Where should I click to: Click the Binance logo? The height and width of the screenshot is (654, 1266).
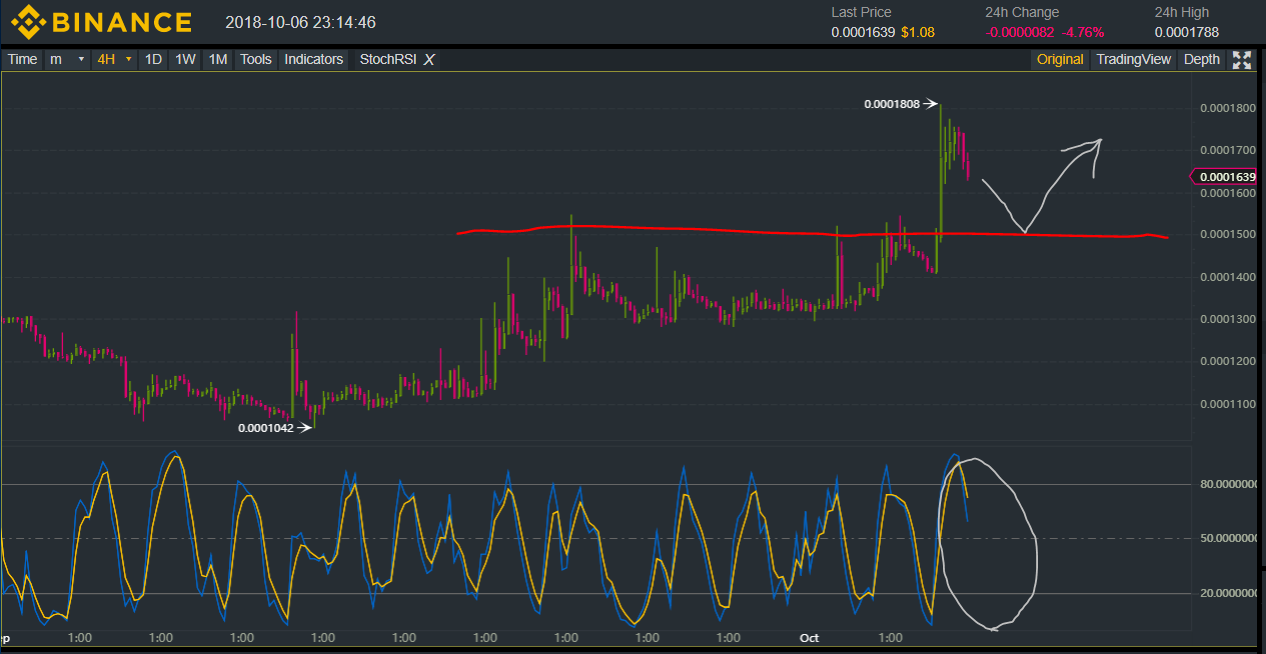(101, 22)
